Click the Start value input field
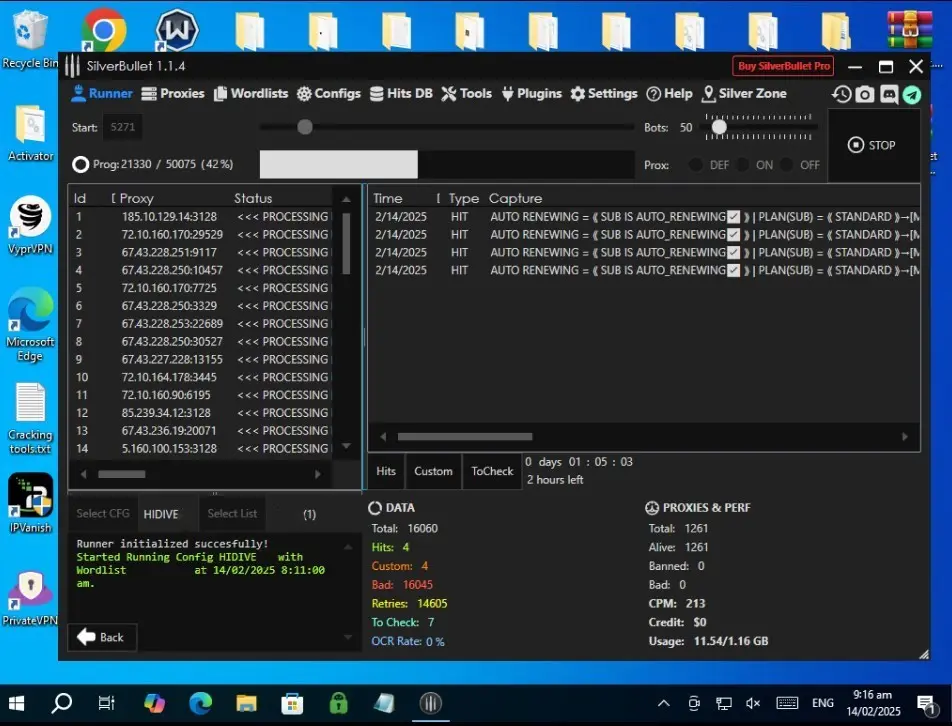Screen dimensions: 952x726 coord(123,127)
